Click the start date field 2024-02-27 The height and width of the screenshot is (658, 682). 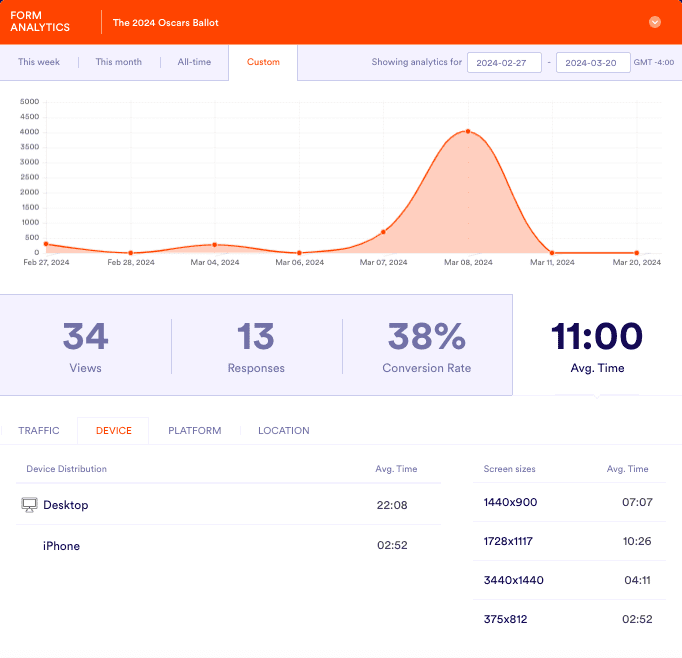(503, 62)
